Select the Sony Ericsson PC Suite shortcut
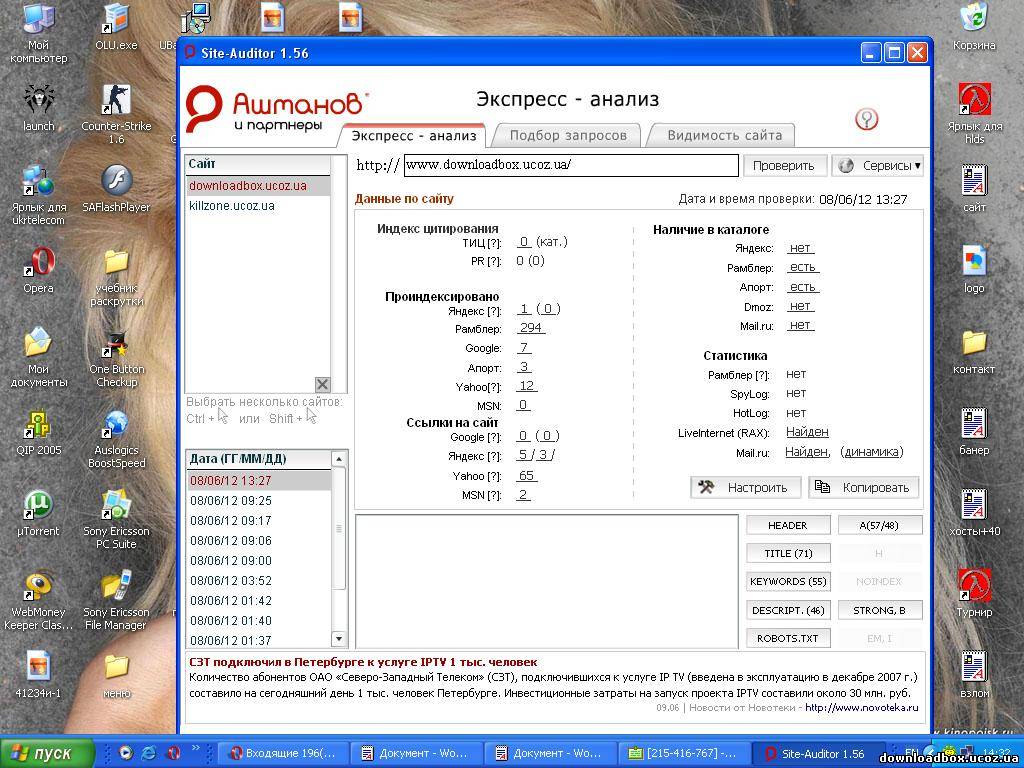Viewport: 1024px width, 768px height. (116, 519)
